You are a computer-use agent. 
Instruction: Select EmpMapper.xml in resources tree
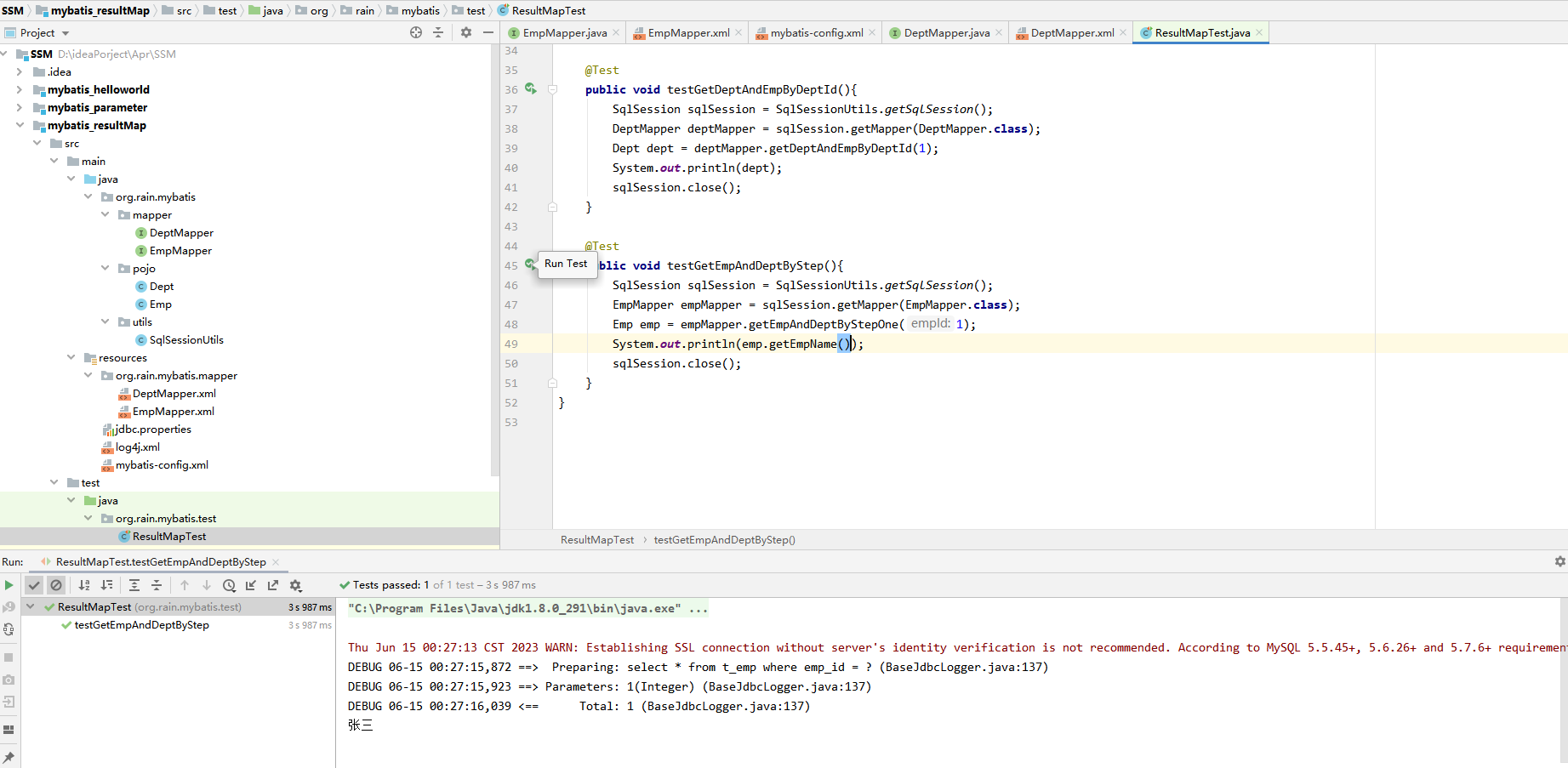173,411
